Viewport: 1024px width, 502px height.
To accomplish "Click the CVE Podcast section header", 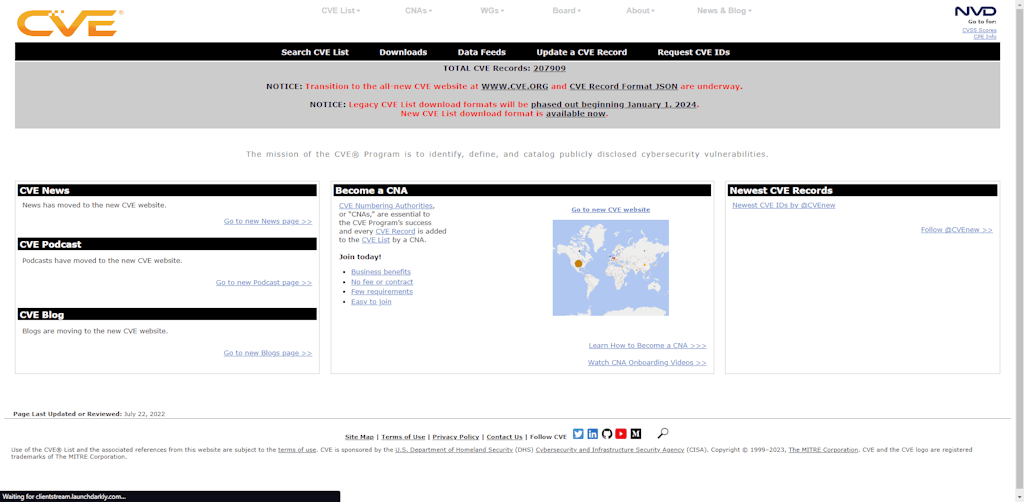I will [168, 244].
